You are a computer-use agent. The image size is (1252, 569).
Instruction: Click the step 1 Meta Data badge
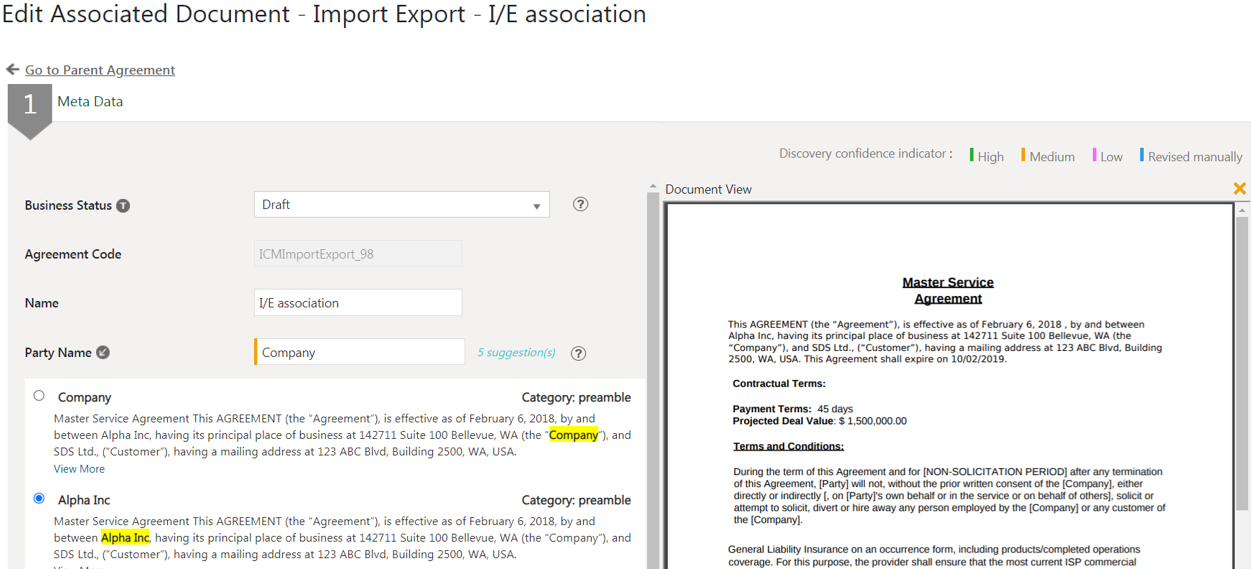[x=29, y=105]
